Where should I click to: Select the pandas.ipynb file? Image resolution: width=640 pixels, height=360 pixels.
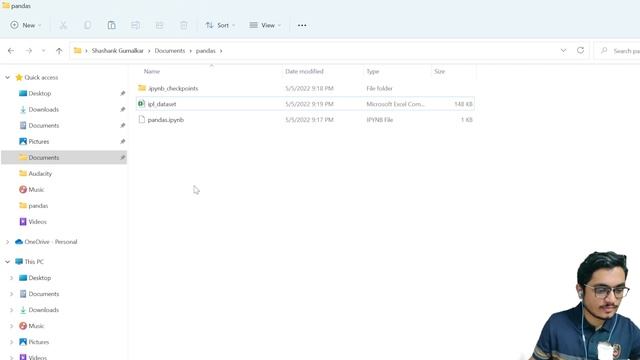pos(305,120)
